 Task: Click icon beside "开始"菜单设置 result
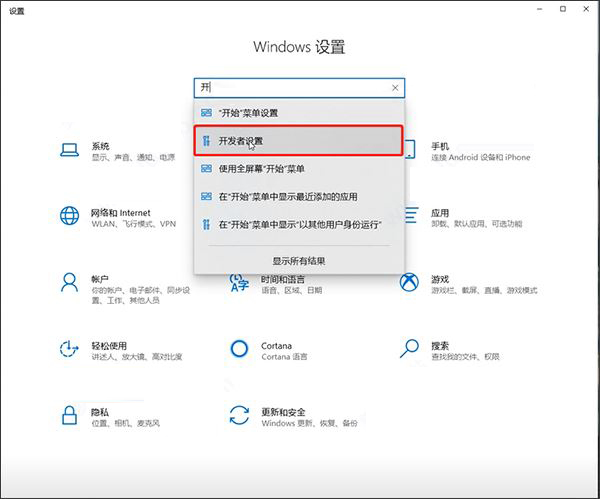click(206, 113)
